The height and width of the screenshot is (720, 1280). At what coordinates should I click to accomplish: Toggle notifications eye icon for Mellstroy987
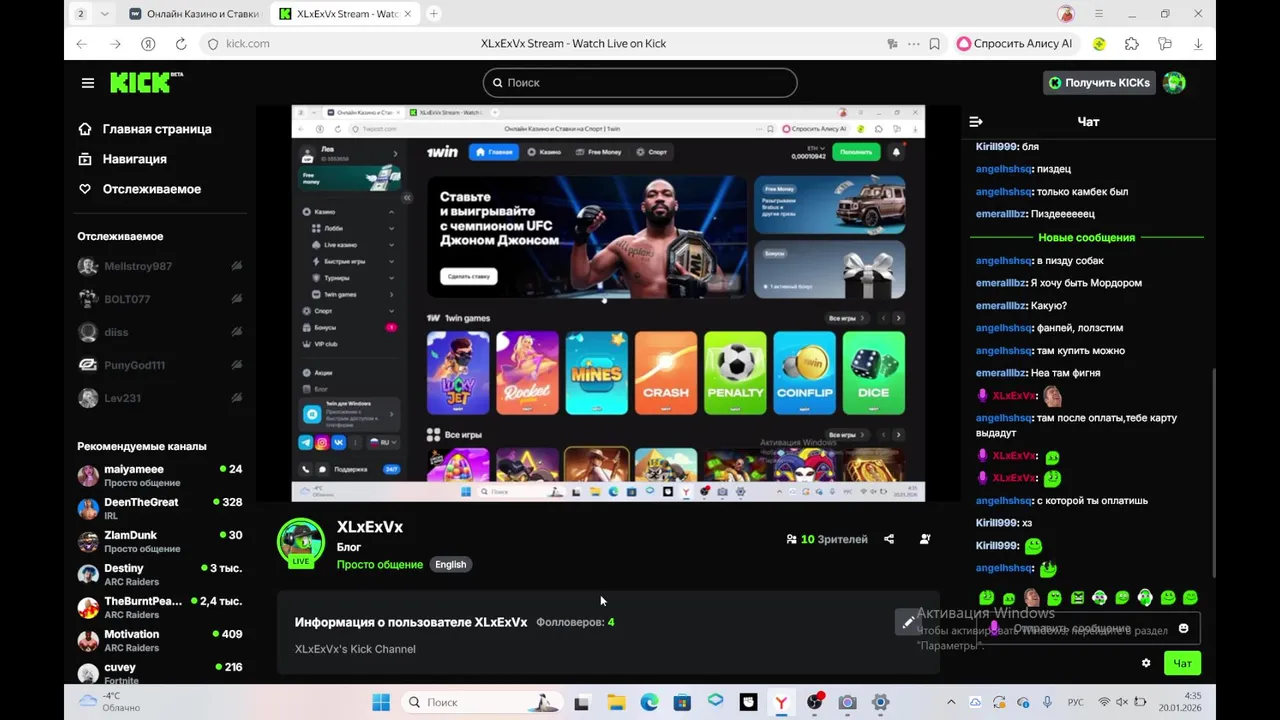(x=237, y=266)
